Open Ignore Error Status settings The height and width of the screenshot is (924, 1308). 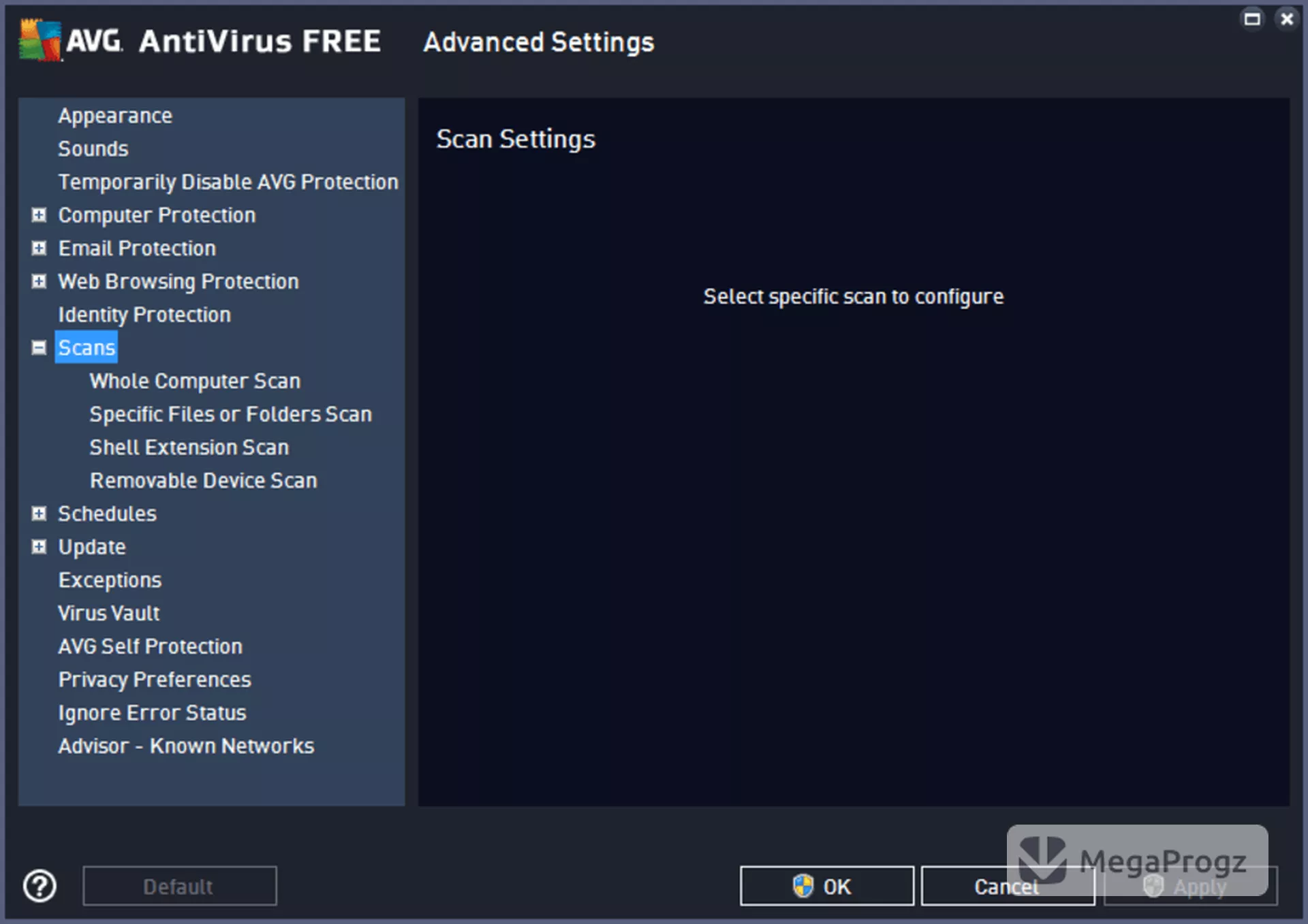pos(153,712)
